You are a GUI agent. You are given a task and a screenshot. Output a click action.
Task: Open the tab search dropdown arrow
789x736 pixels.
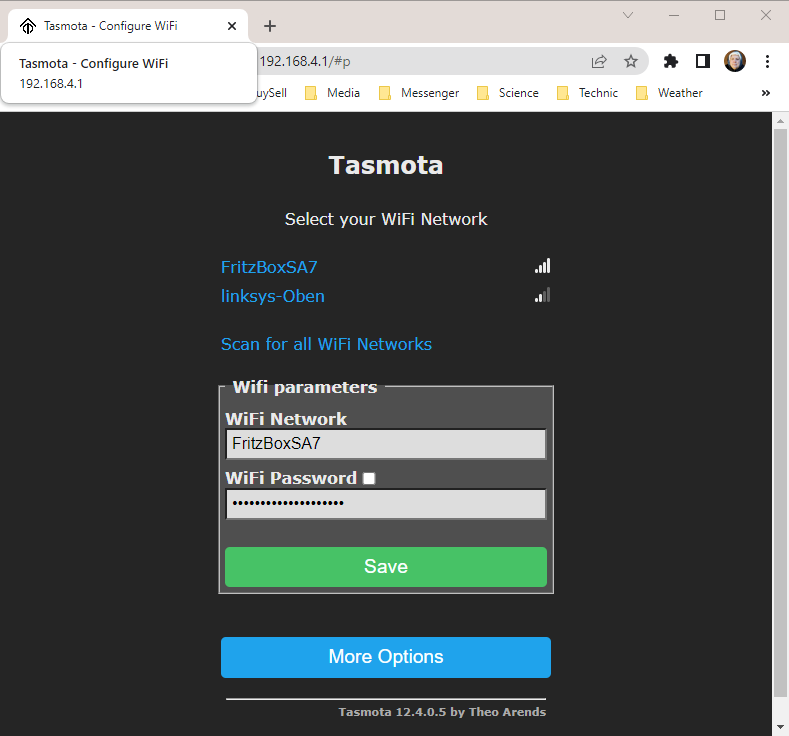[627, 15]
